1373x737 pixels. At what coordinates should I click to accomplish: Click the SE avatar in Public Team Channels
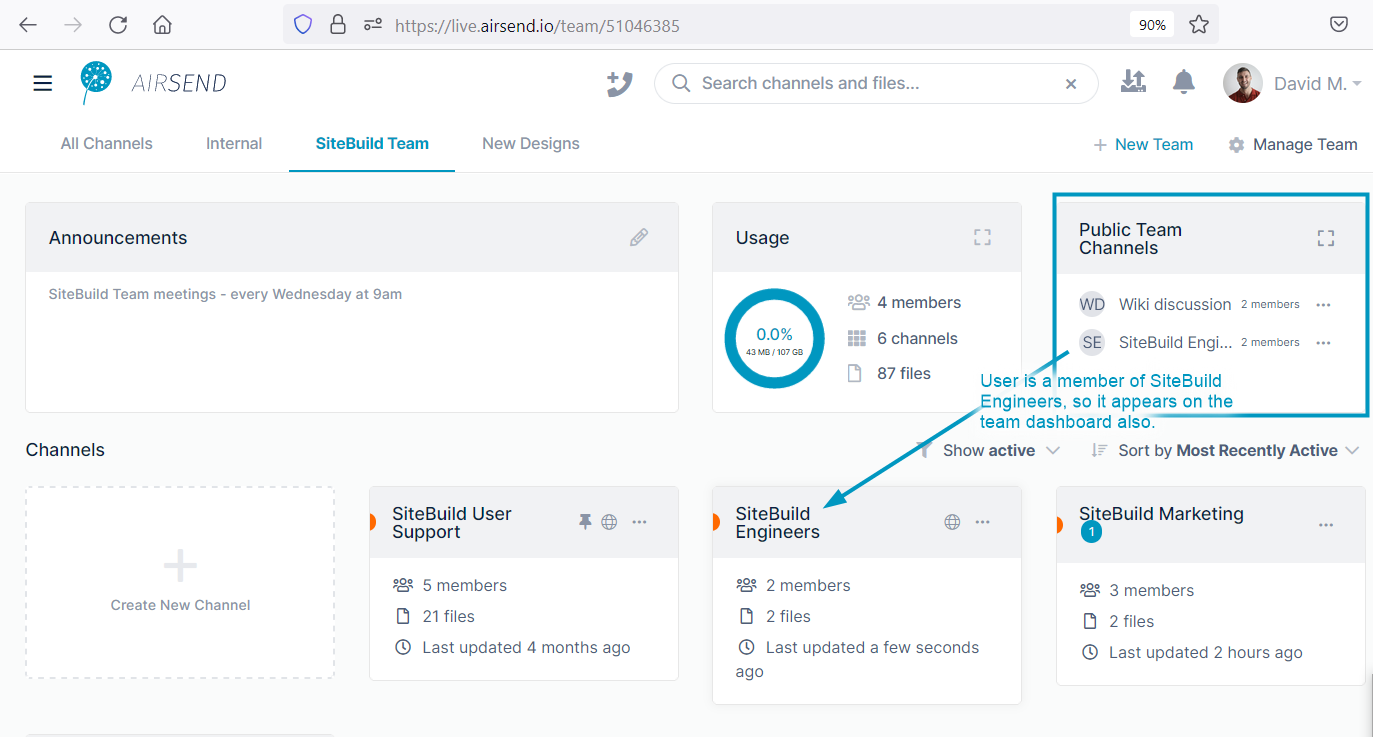[1092, 342]
